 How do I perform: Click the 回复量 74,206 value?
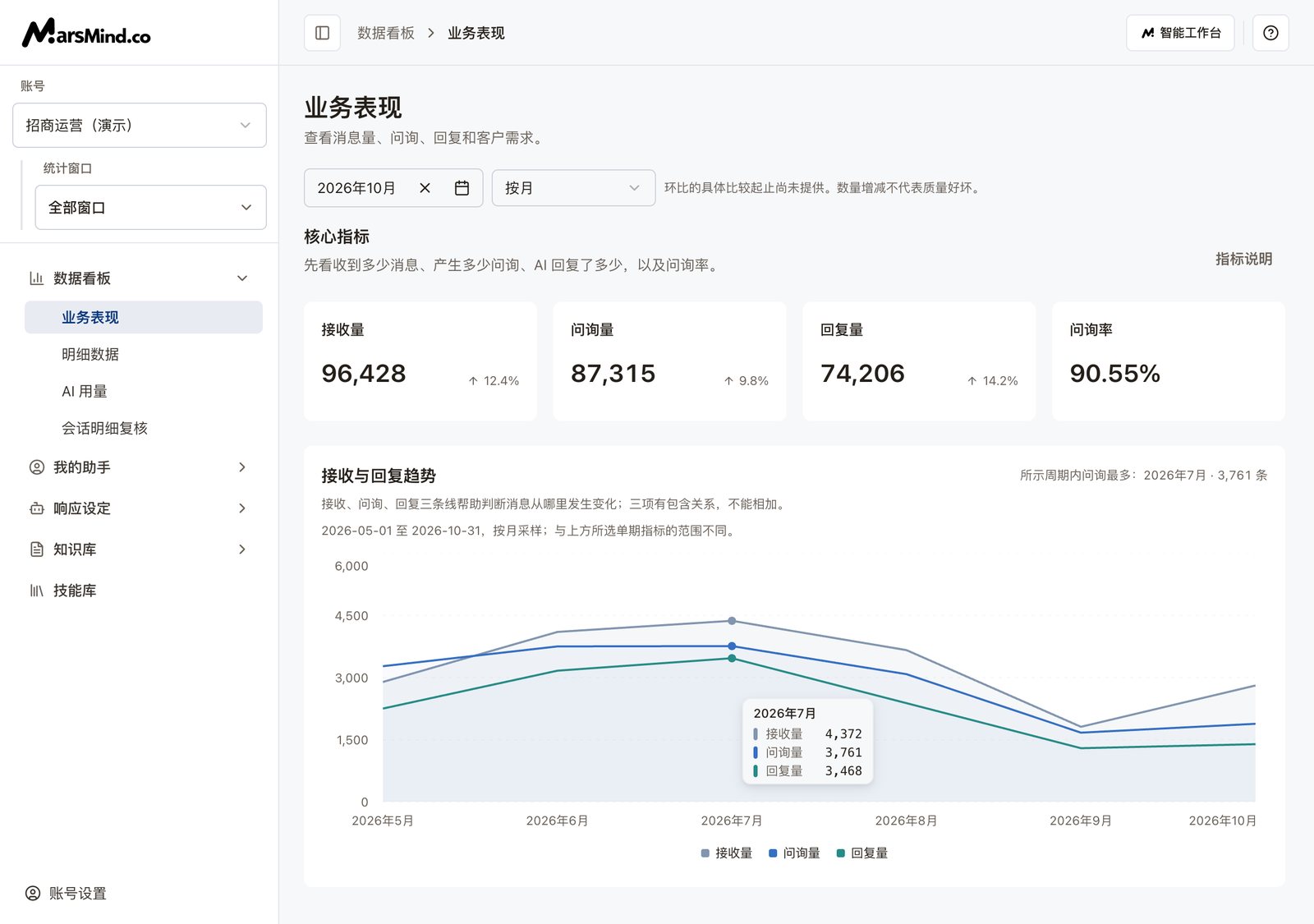[862, 374]
